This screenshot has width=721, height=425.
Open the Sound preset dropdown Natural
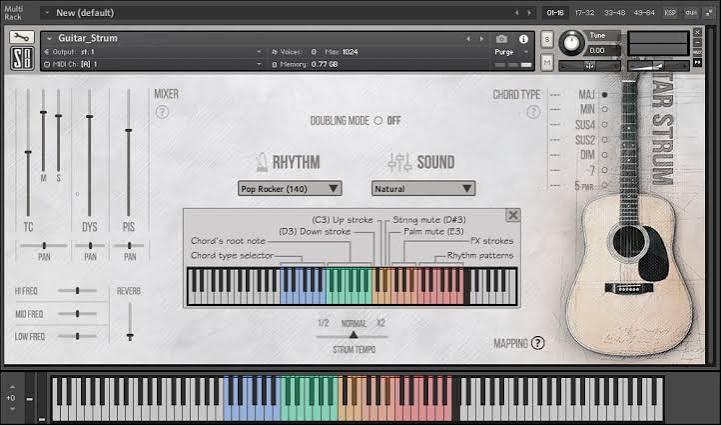[x=423, y=189]
